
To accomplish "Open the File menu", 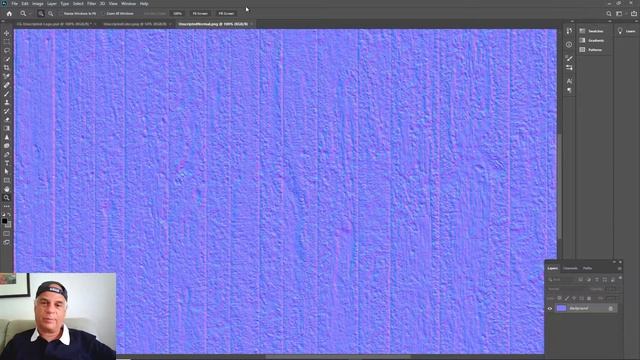I will pos(14,4).
